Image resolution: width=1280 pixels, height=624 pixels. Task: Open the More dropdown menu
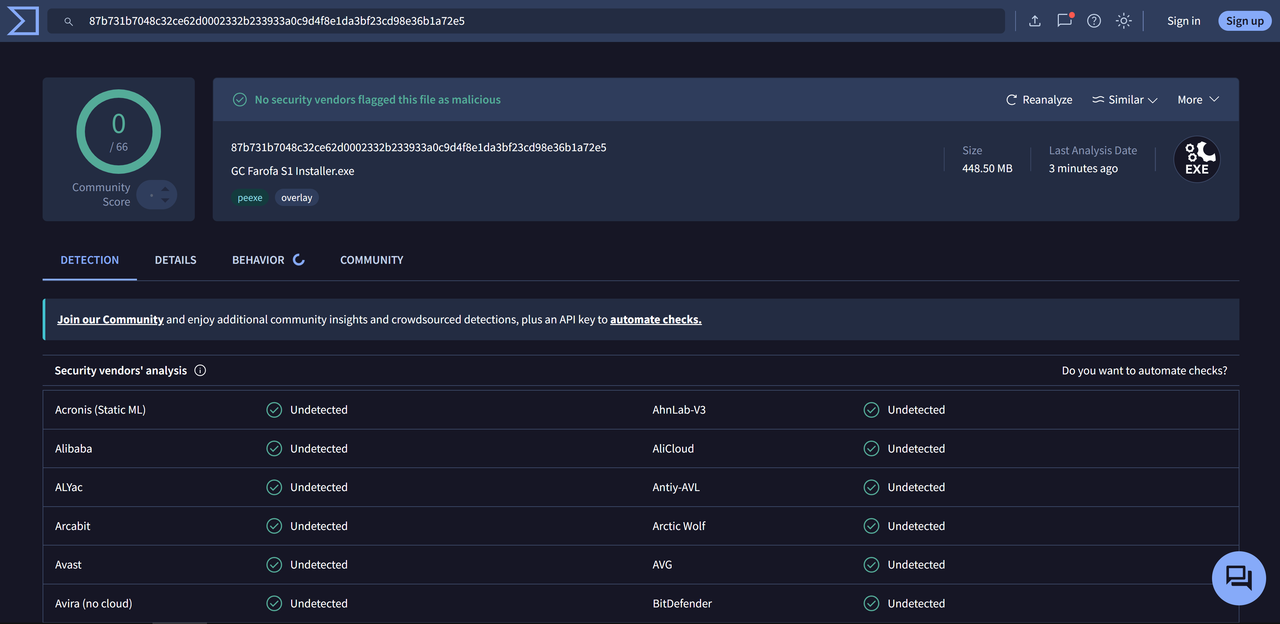(1198, 100)
